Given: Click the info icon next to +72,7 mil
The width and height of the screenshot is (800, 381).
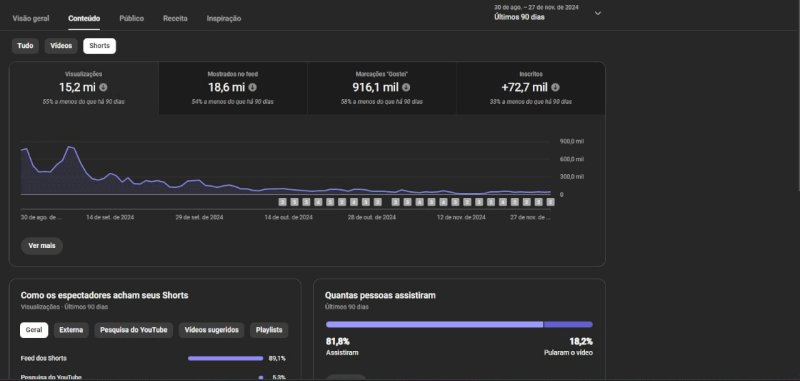Looking at the screenshot, I should tap(556, 87).
